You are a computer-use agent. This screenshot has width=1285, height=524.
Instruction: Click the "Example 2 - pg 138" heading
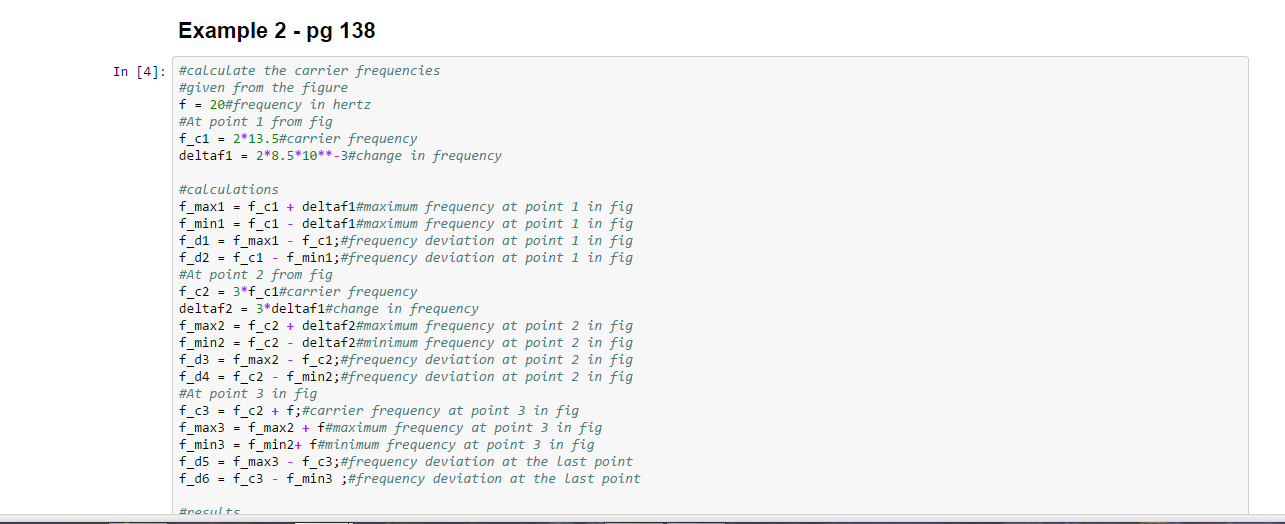point(277,31)
